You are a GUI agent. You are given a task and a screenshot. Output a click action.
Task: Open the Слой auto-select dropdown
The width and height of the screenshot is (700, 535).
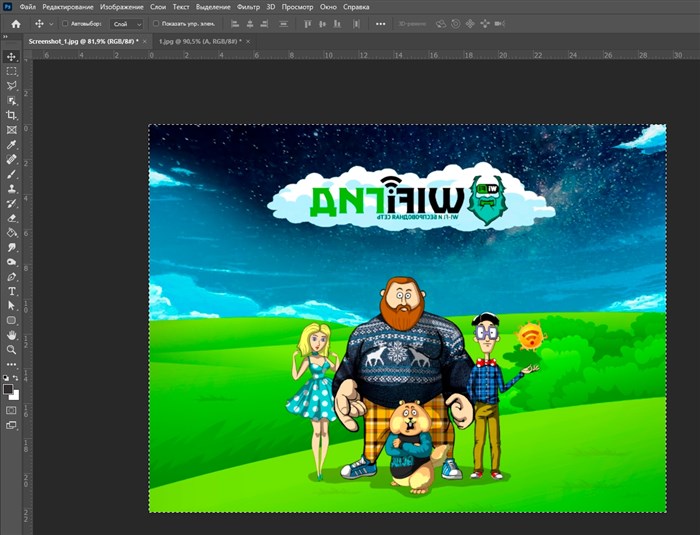click(x=127, y=24)
